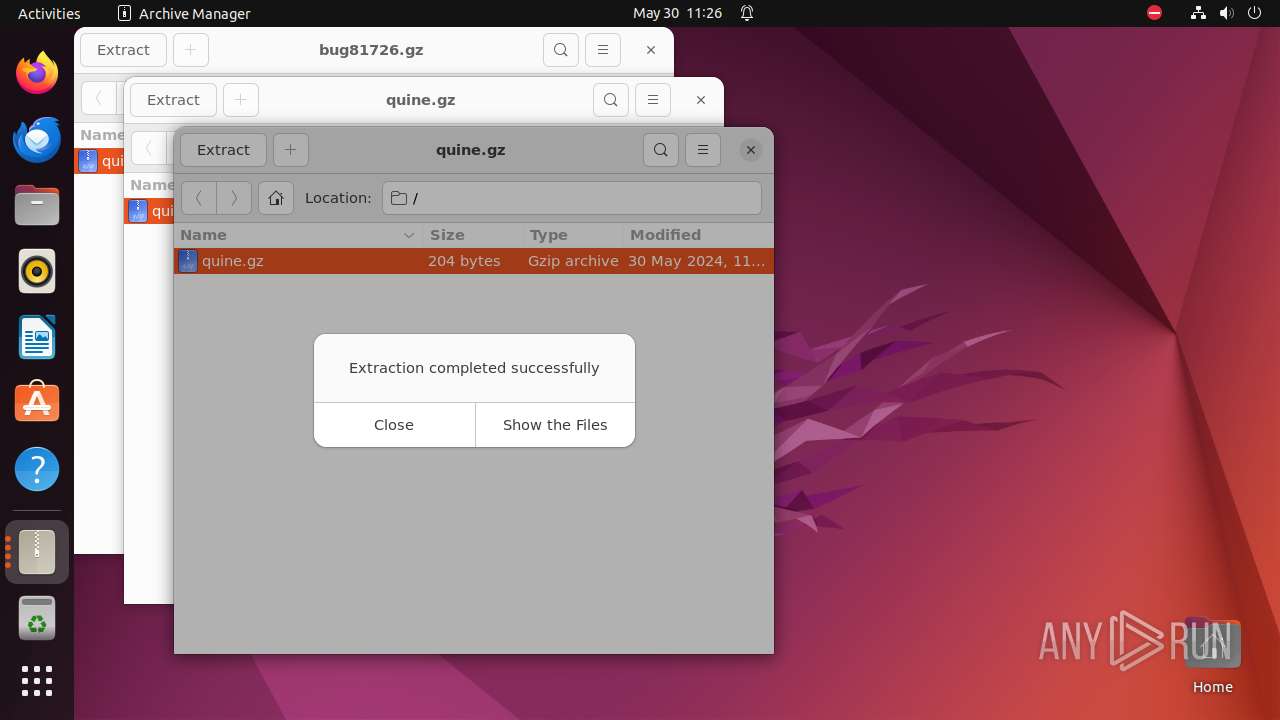
Task: Click the red do-not-disturb indicator
Action: pyautogui.click(x=1155, y=13)
